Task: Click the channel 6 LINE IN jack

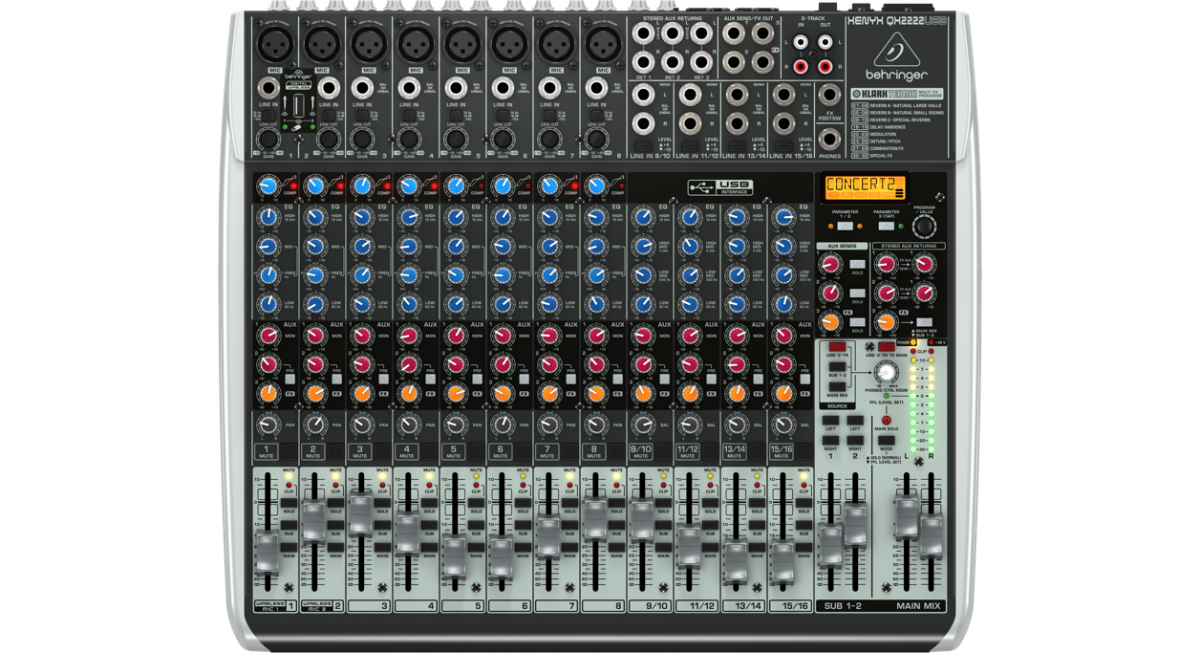Action: click(501, 88)
